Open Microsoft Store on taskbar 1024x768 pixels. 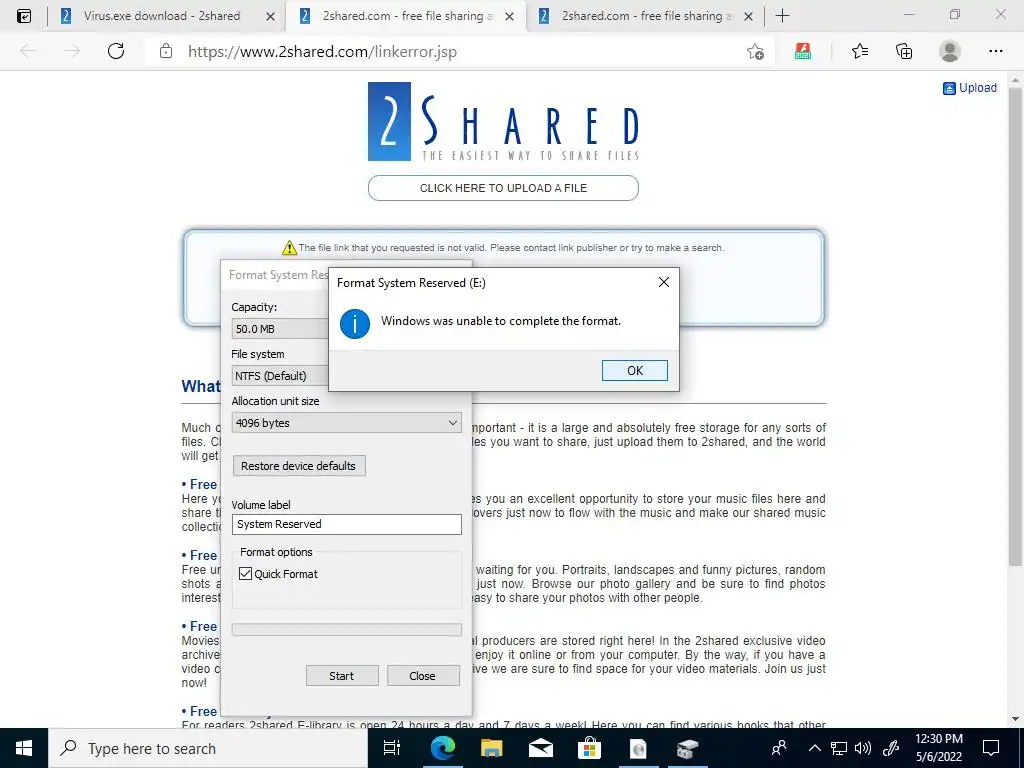(589, 748)
